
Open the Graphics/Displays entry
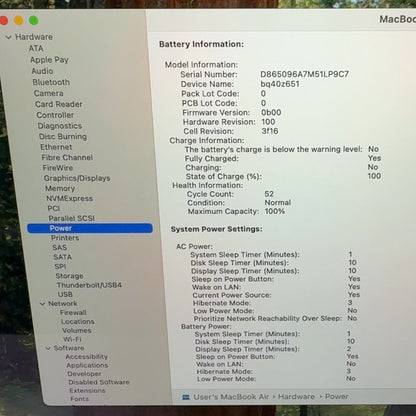[77, 178]
